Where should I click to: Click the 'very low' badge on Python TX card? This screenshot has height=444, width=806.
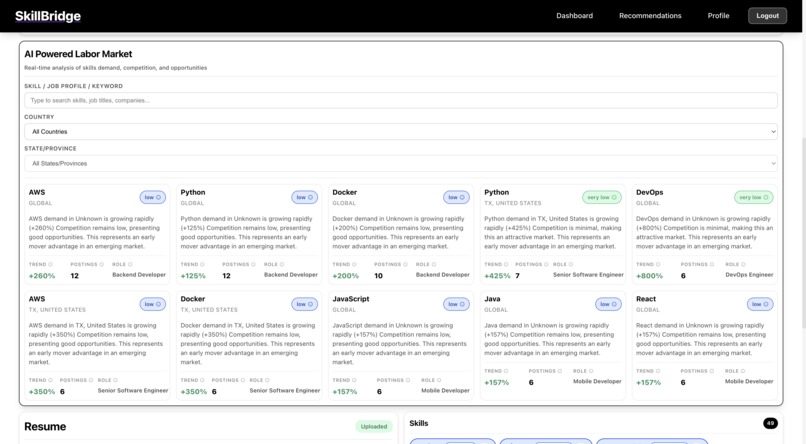click(602, 197)
